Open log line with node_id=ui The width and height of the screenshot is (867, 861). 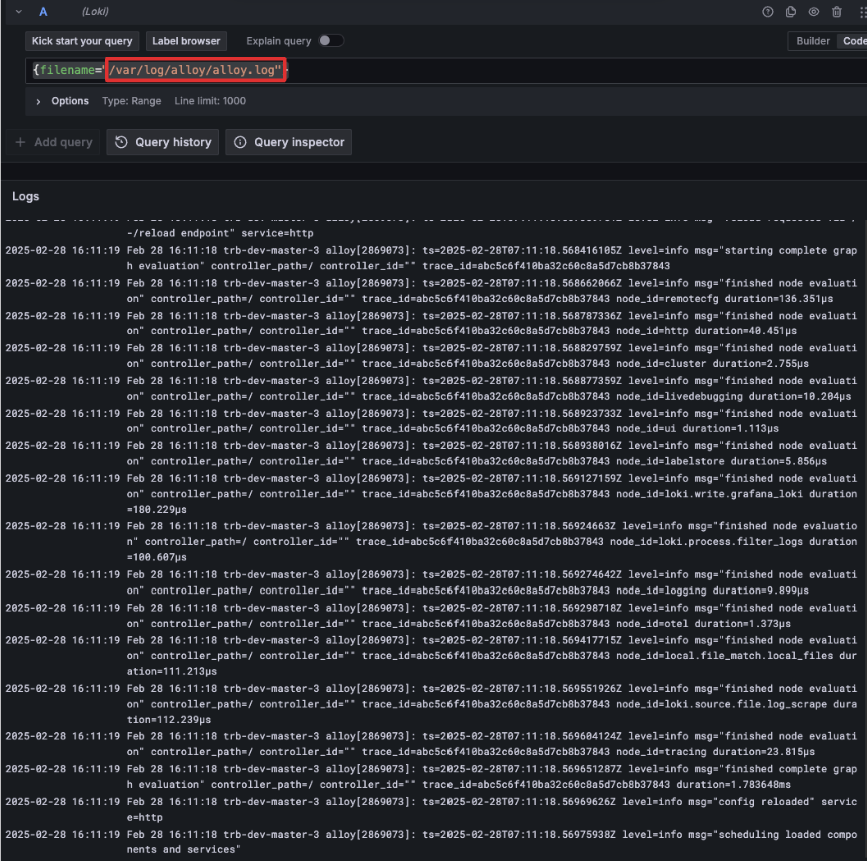431,421
